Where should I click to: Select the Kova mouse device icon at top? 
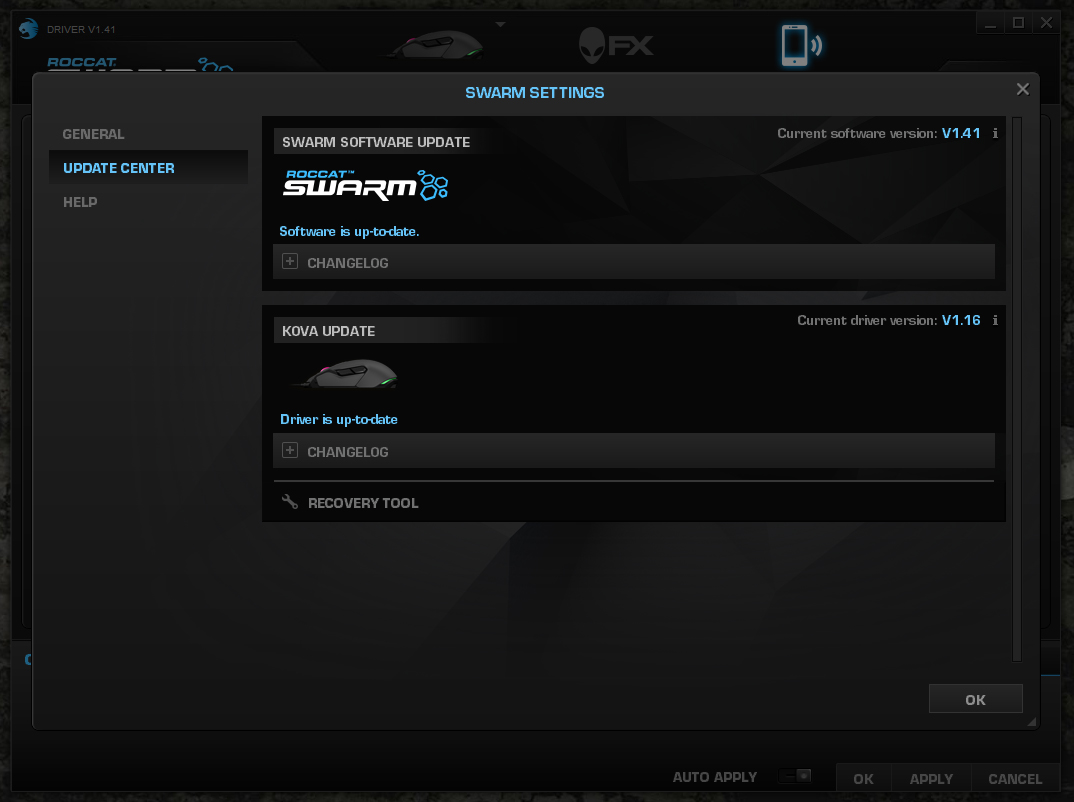(x=434, y=45)
